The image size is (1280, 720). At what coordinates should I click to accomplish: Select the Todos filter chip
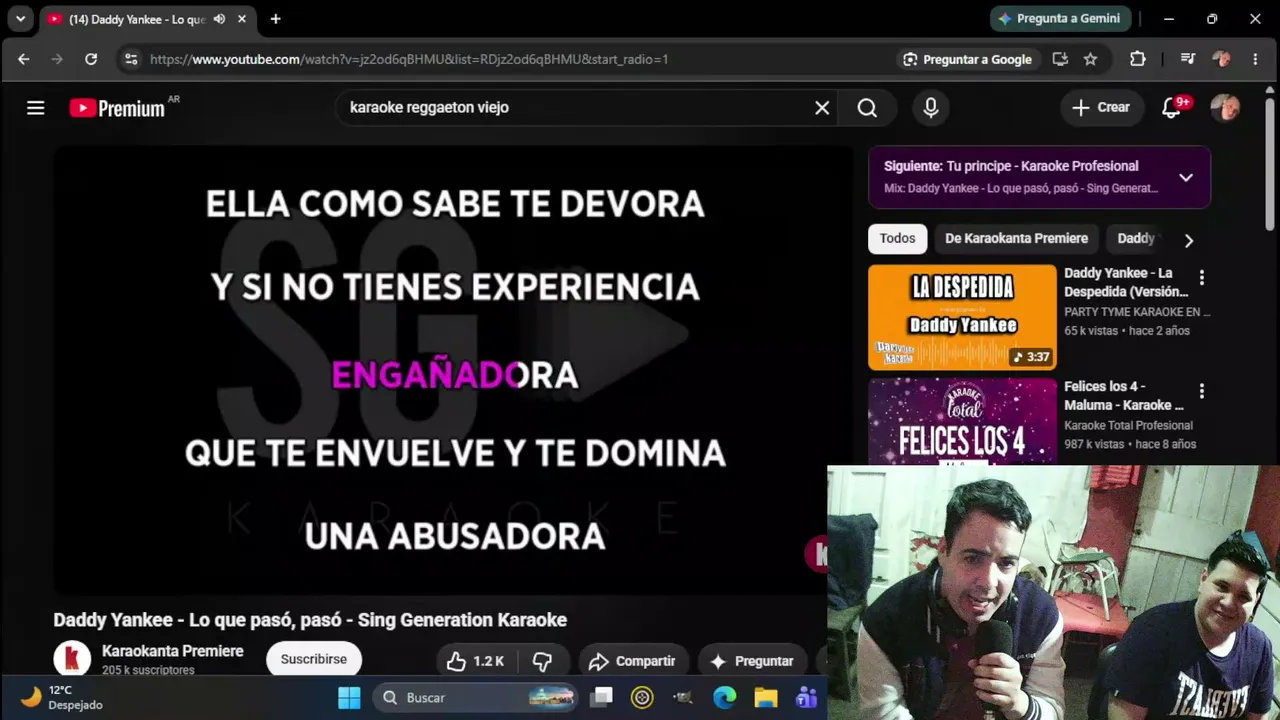point(898,239)
